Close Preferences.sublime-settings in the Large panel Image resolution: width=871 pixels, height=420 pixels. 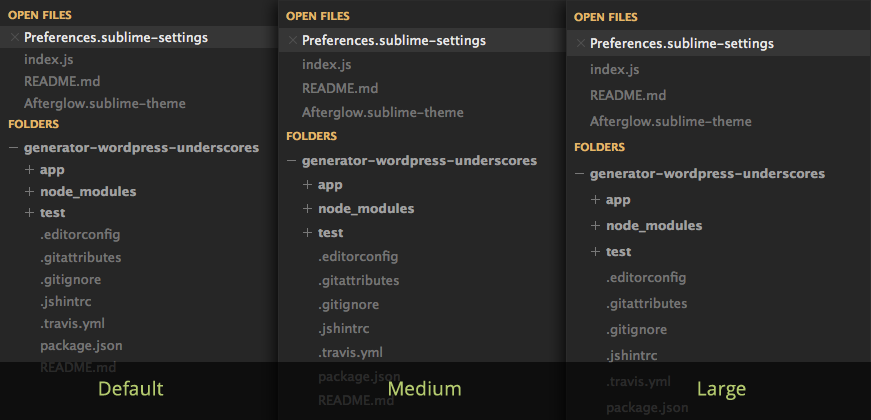[x=580, y=43]
